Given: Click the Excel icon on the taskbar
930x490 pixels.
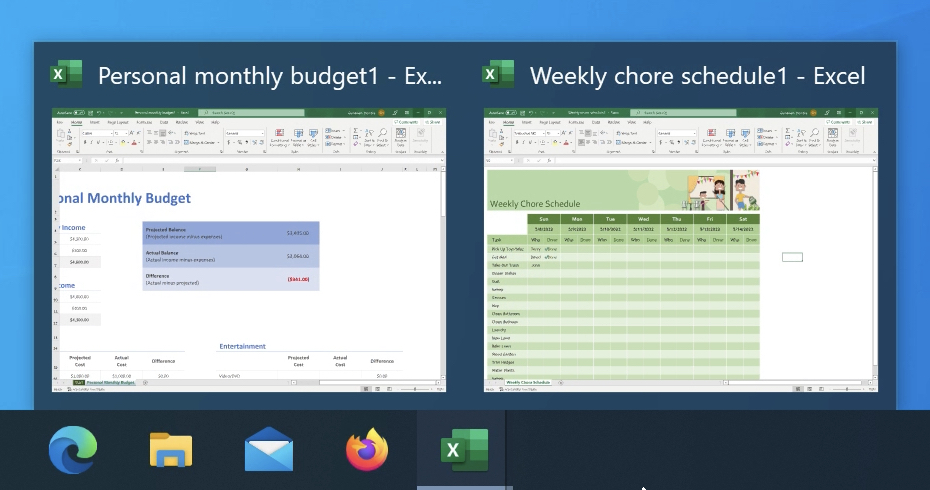Looking at the screenshot, I should point(464,451).
